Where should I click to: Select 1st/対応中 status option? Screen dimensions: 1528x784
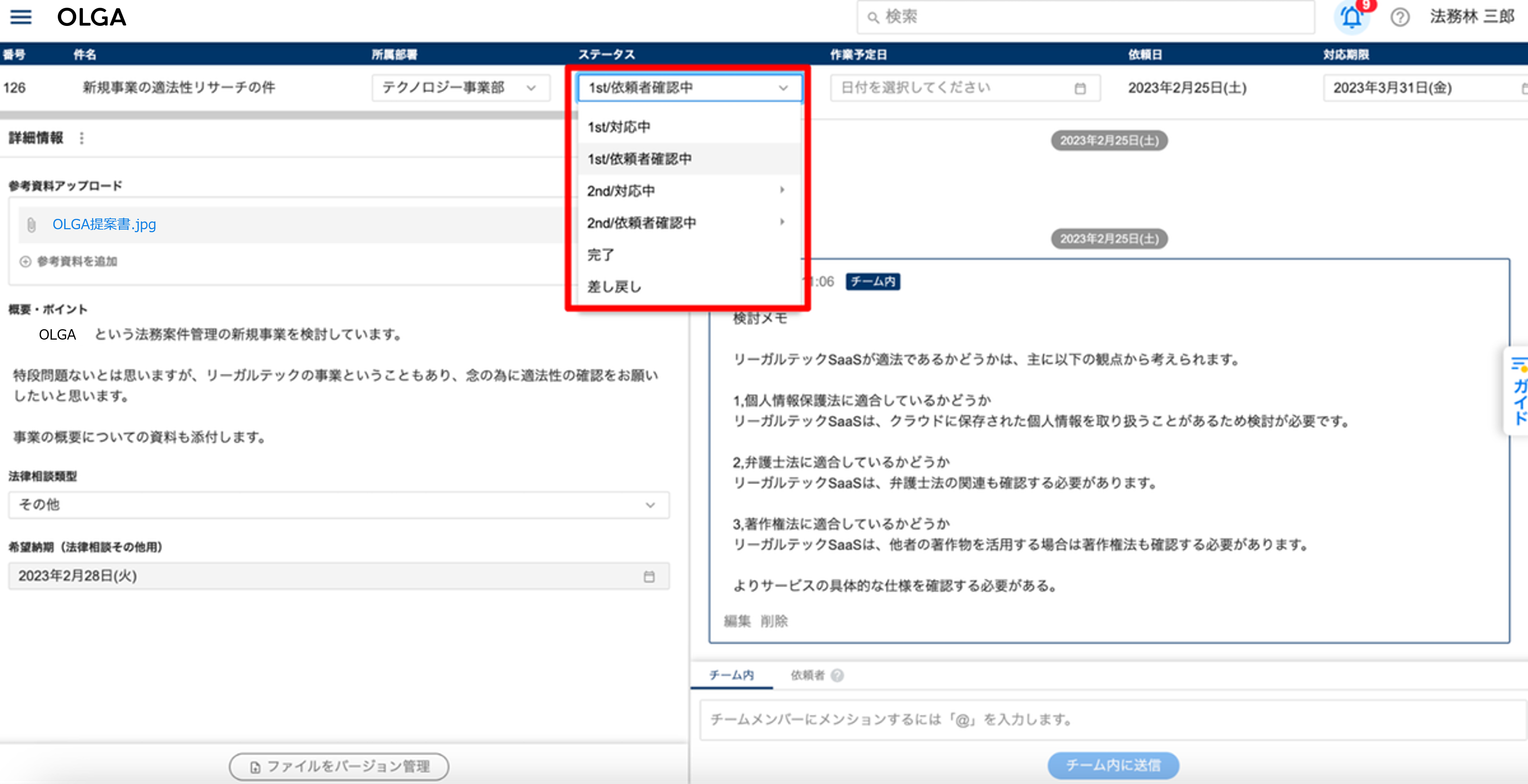tap(690, 127)
